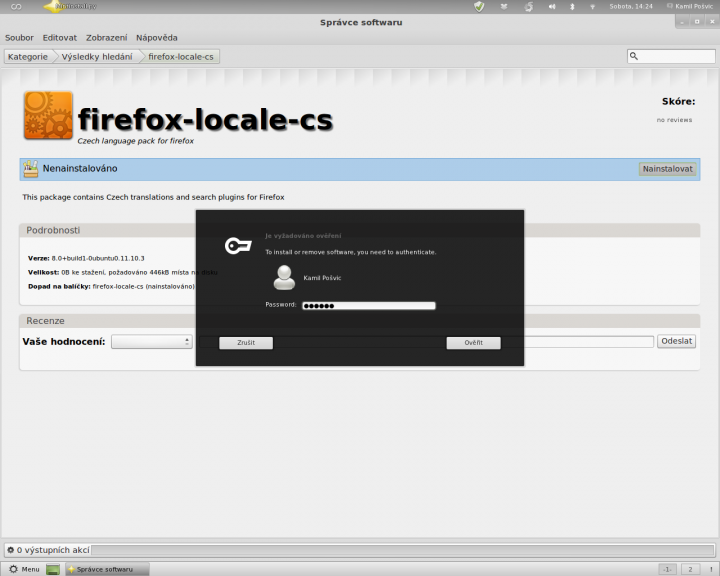The width and height of the screenshot is (720, 576).
Task: Cancel authentication with Zrušit
Action: click(x=246, y=343)
